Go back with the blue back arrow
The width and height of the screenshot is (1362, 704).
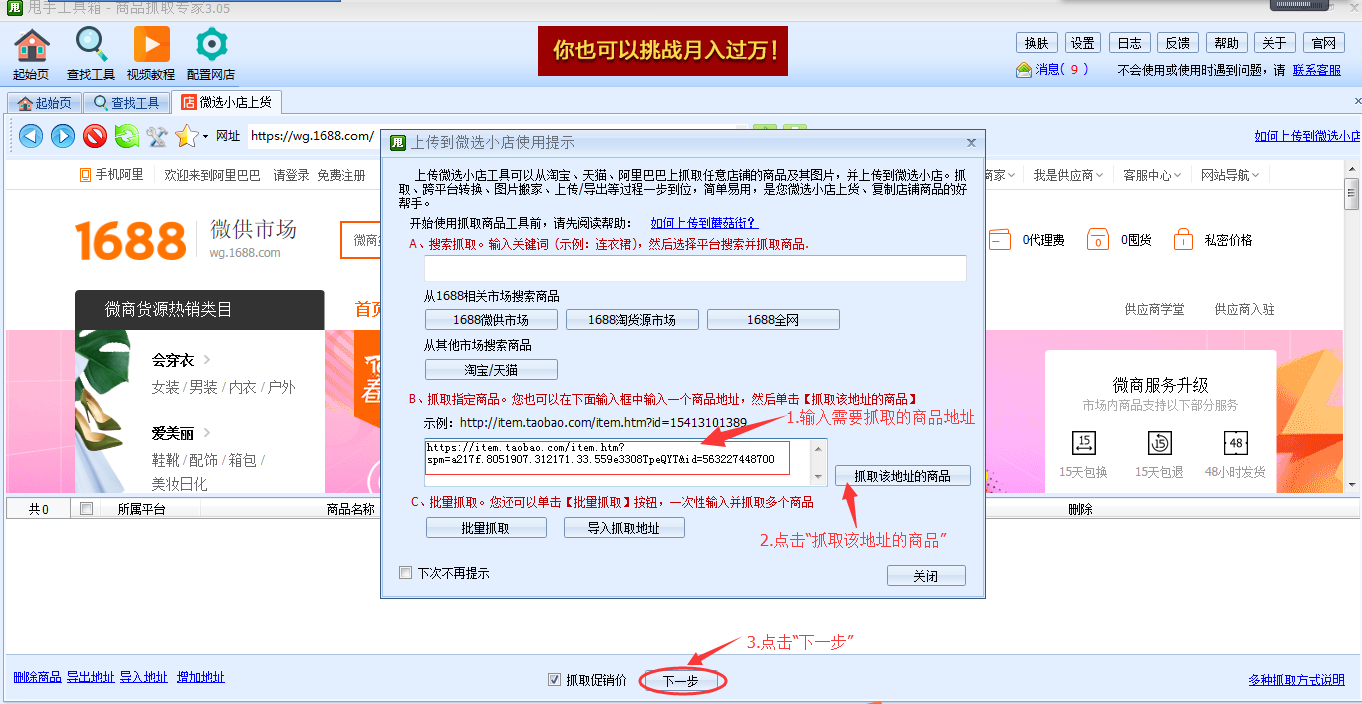click(x=31, y=136)
